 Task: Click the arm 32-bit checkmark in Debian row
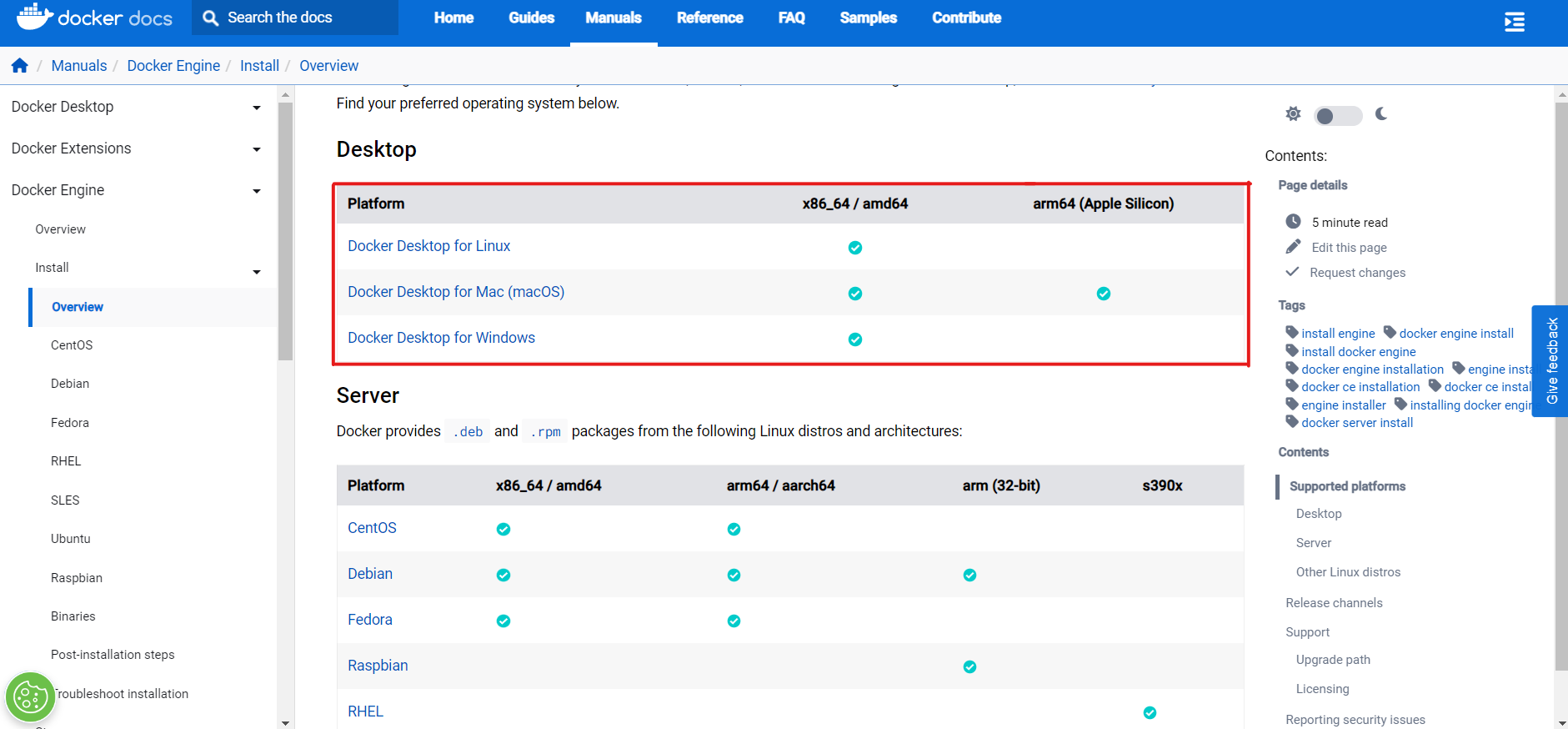pos(969,575)
